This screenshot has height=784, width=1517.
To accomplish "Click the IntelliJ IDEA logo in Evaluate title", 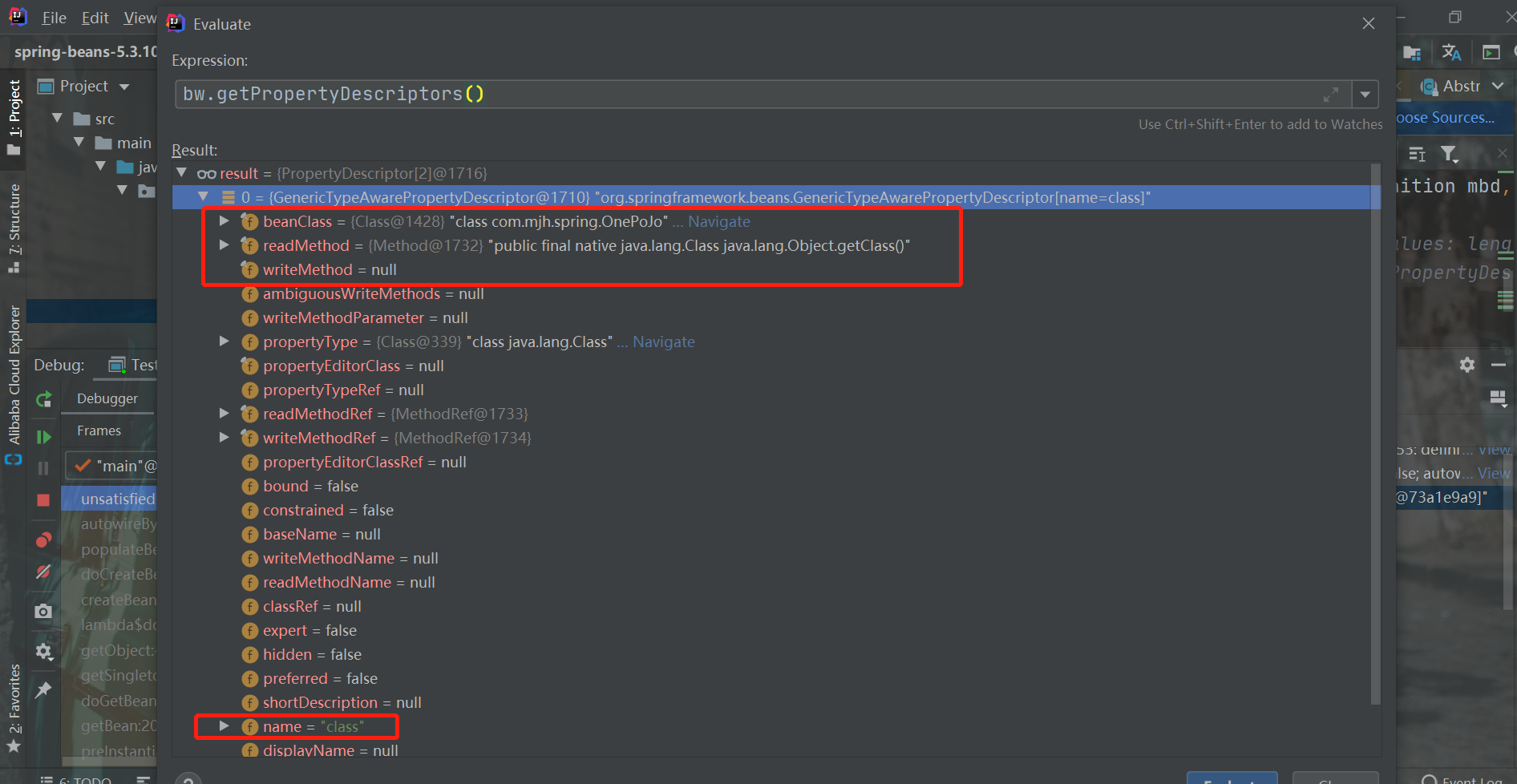I will coord(176,23).
